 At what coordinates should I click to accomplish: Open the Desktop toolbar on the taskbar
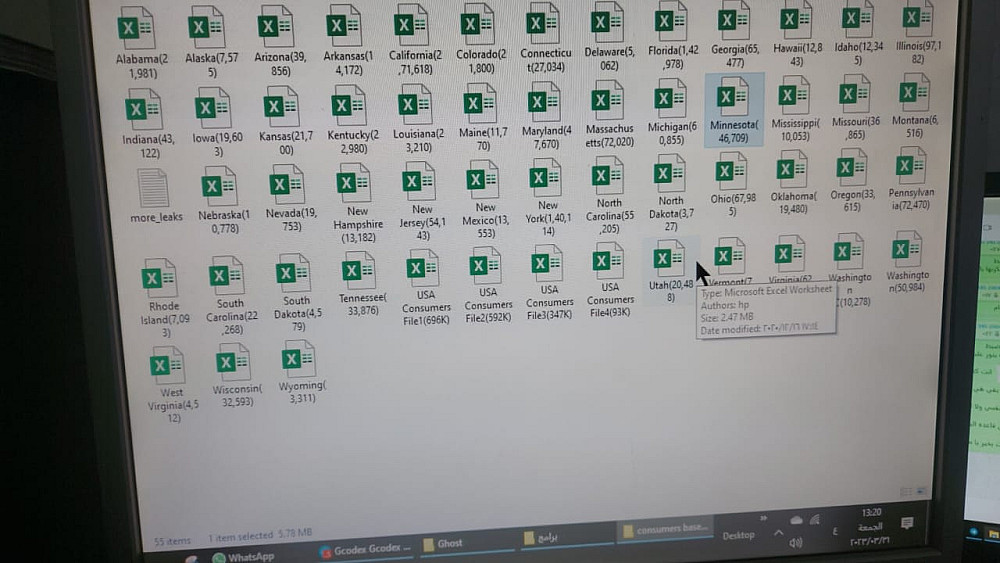coord(738,535)
